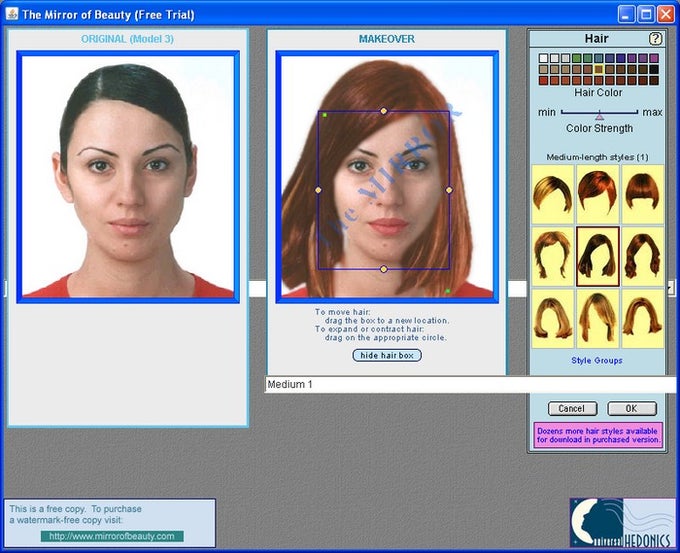Click the Medium 1 text field
The height and width of the screenshot is (553, 680).
470,384
